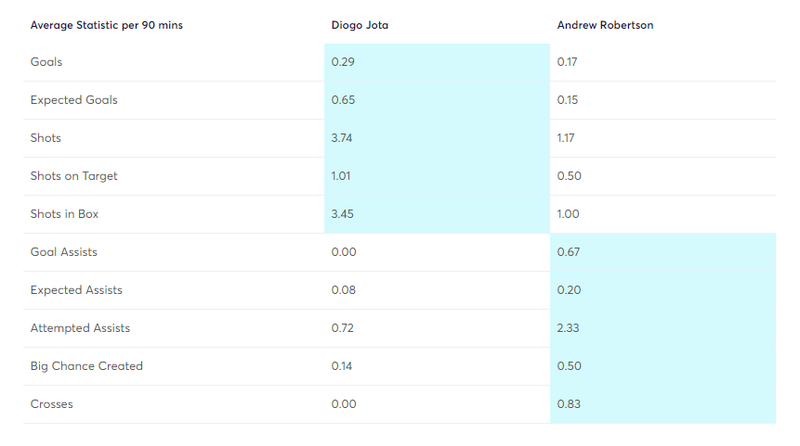Select Robertson's Shots on Target value 0.50
800x446 pixels.
click(569, 176)
